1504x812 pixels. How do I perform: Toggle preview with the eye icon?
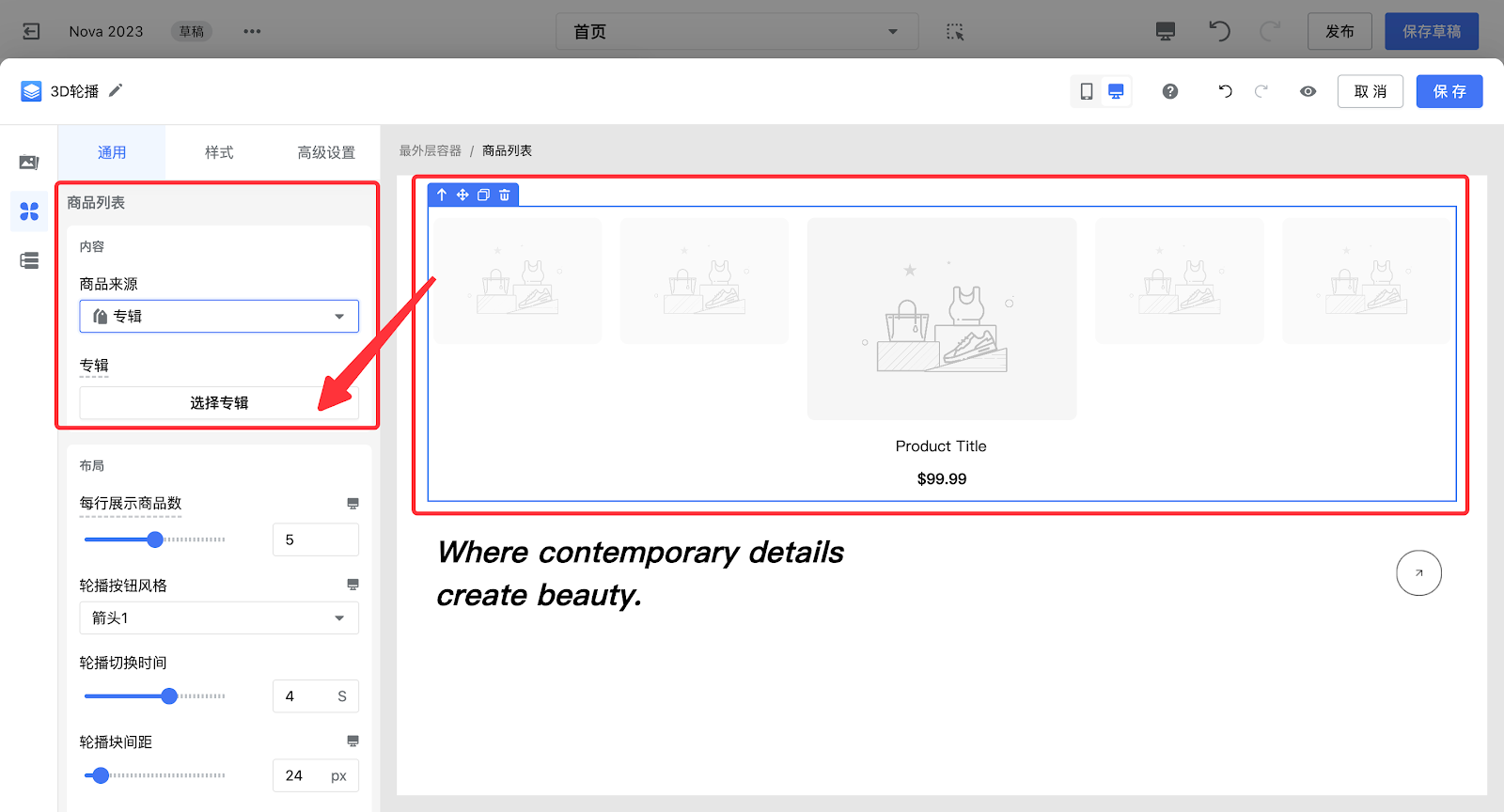pyautogui.click(x=1308, y=91)
